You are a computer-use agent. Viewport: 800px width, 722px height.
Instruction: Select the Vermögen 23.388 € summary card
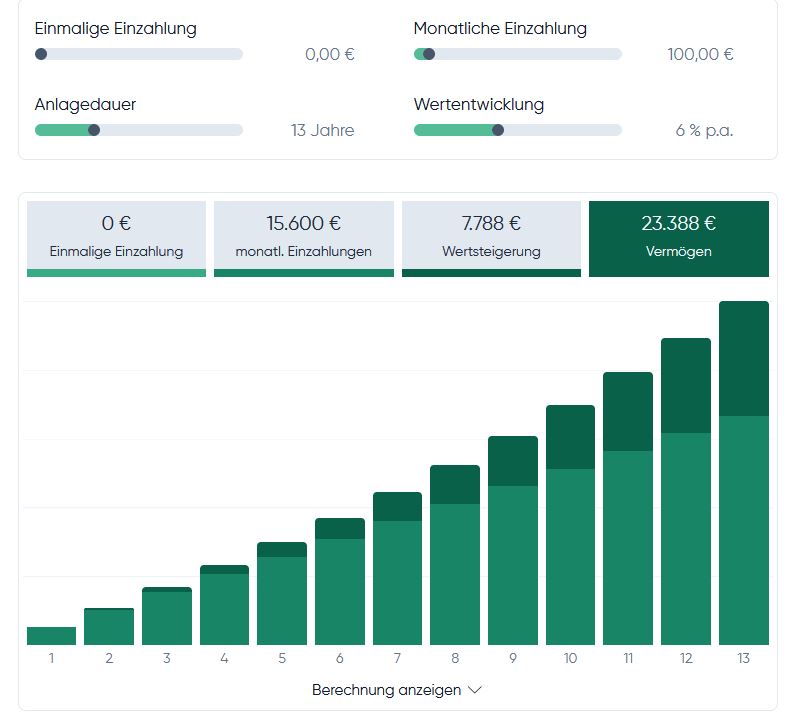(678, 237)
